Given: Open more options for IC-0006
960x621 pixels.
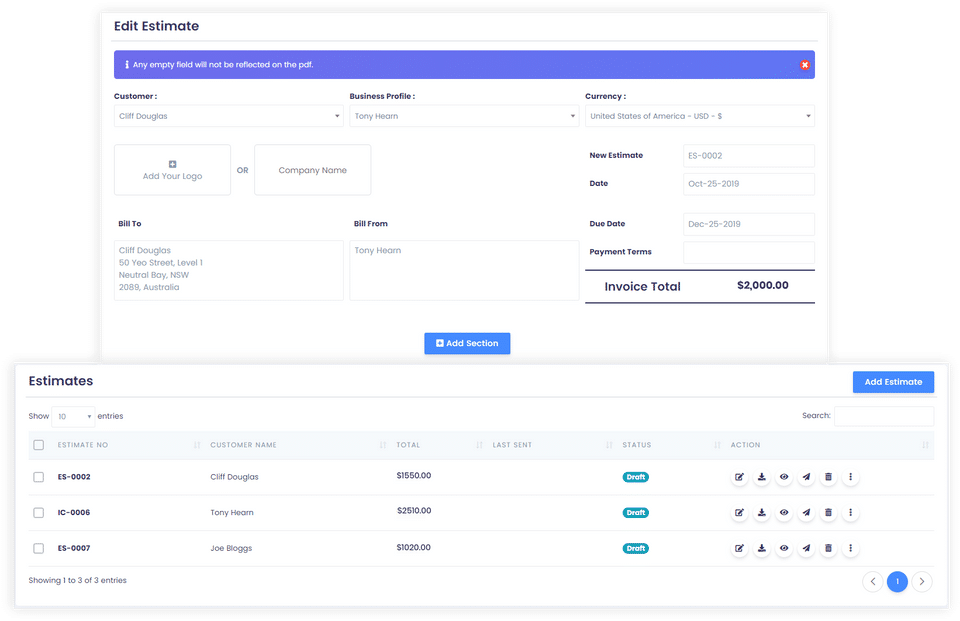Looking at the screenshot, I should pyautogui.click(x=850, y=513).
